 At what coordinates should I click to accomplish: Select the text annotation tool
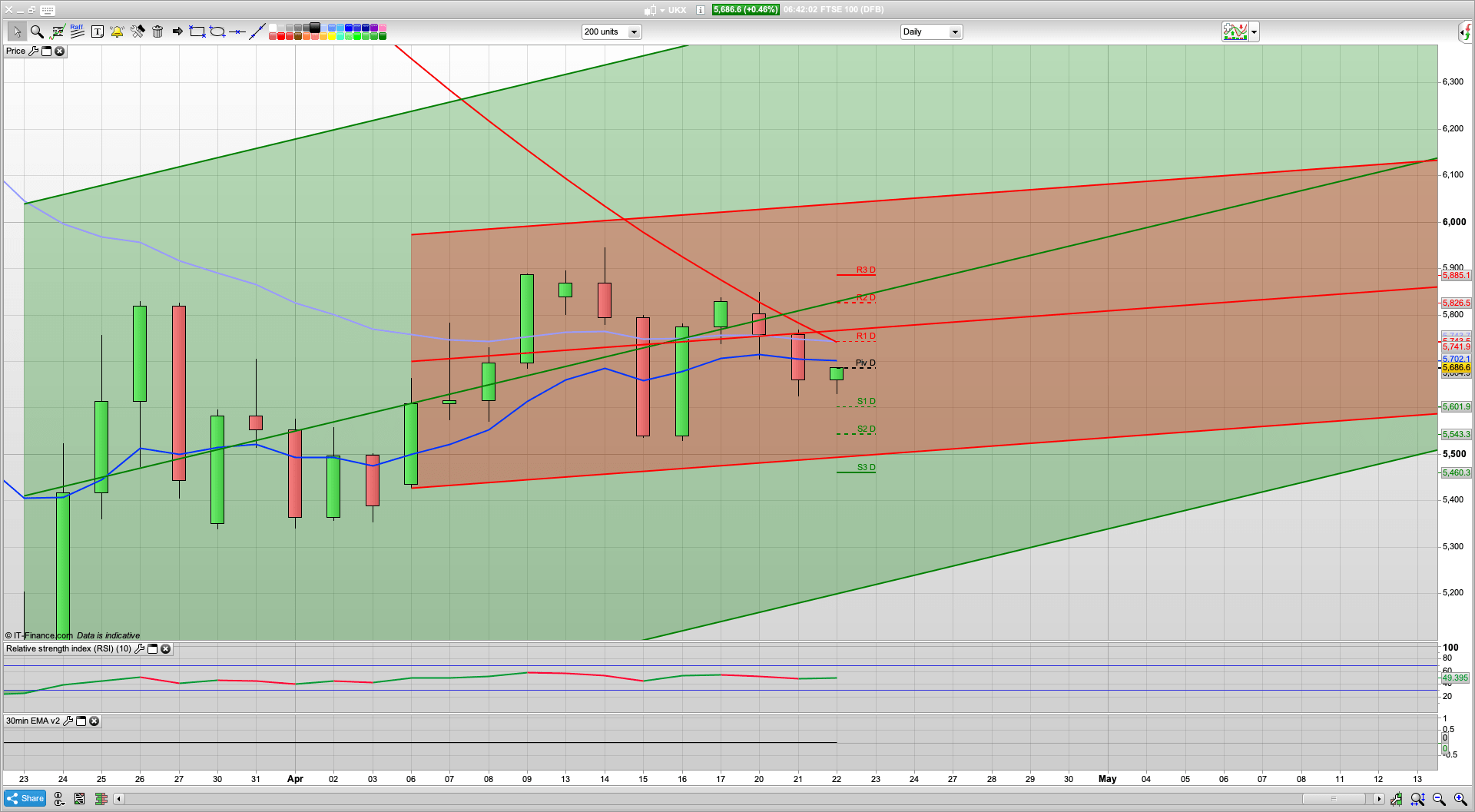pyautogui.click(x=98, y=31)
